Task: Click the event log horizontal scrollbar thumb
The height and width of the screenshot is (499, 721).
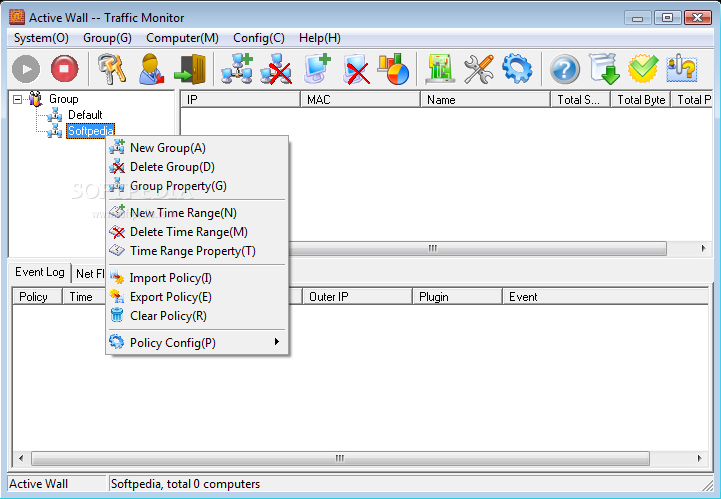Action: (x=340, y=459)
